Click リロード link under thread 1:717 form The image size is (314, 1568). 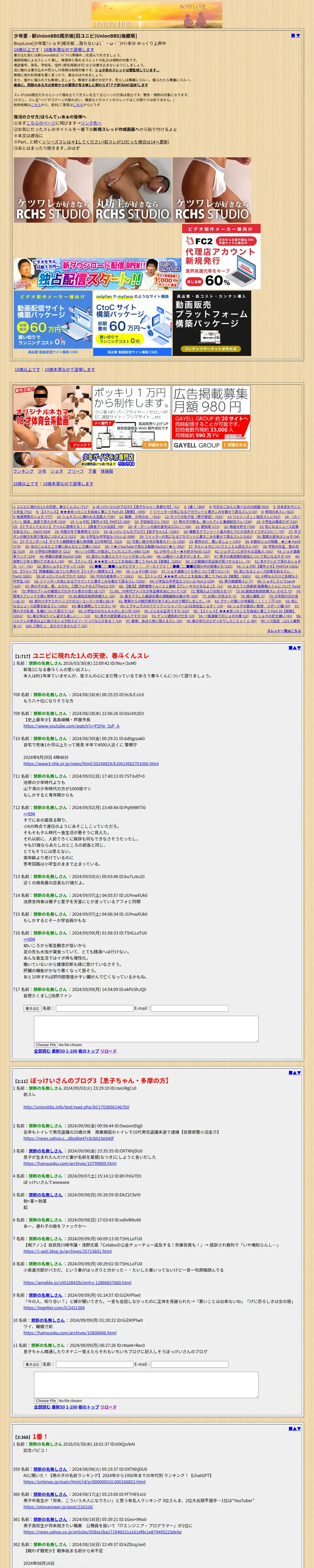click(x=109, y=1051)
